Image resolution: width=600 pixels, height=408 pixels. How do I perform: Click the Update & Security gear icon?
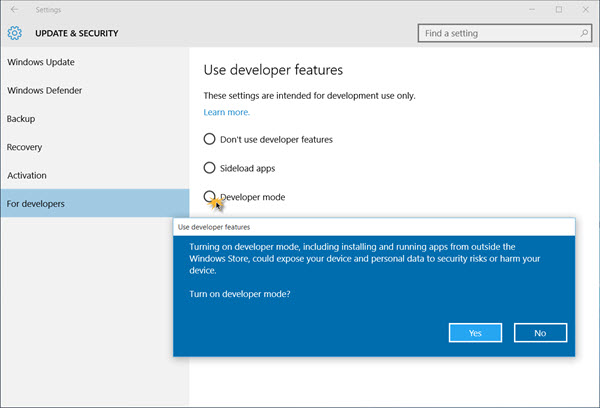[15, 33]
